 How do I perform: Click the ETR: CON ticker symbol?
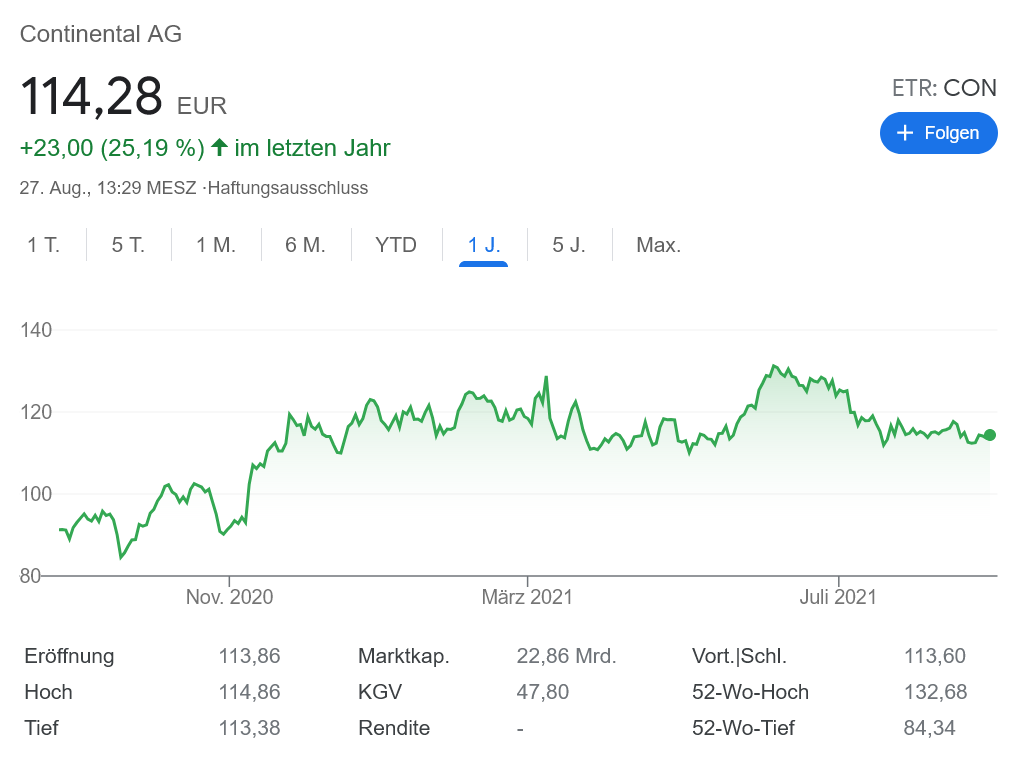944,88
